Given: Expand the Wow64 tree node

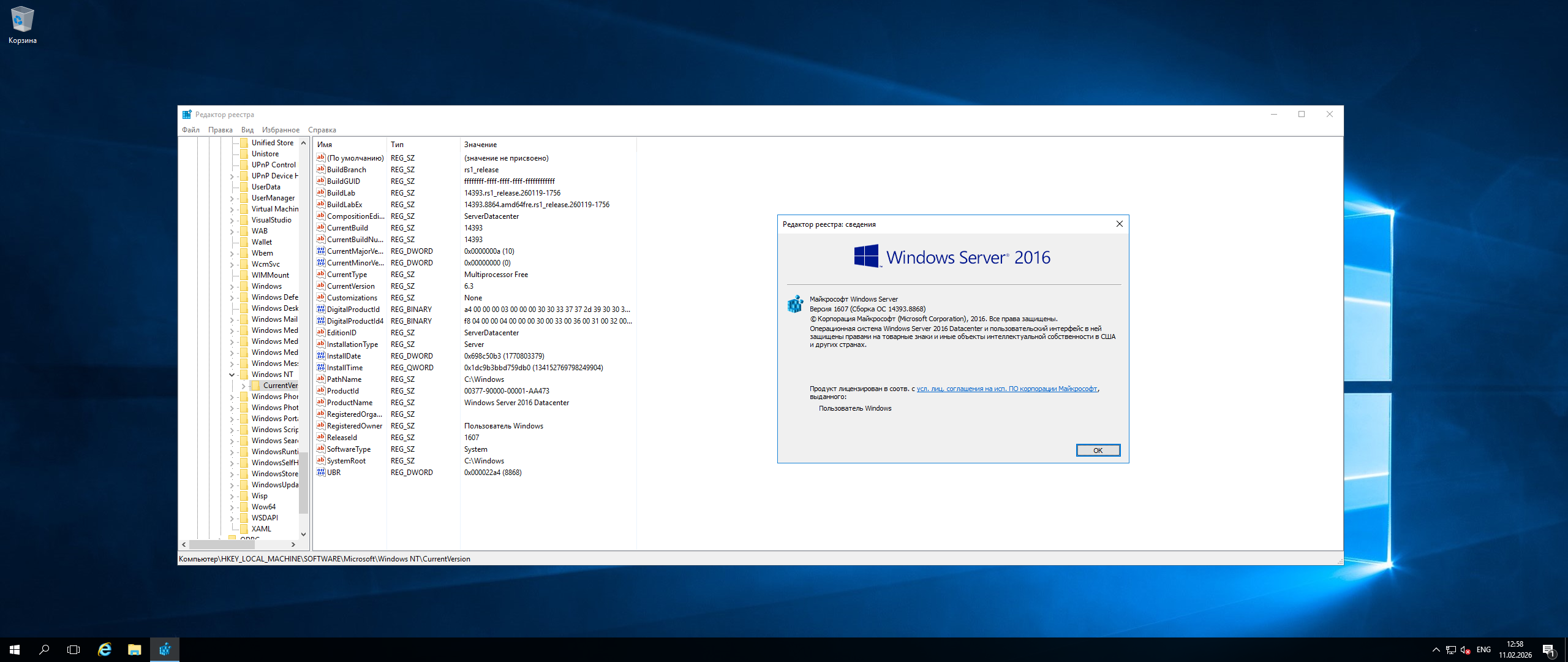Looking at the screenshot, I should coord(232,507).
